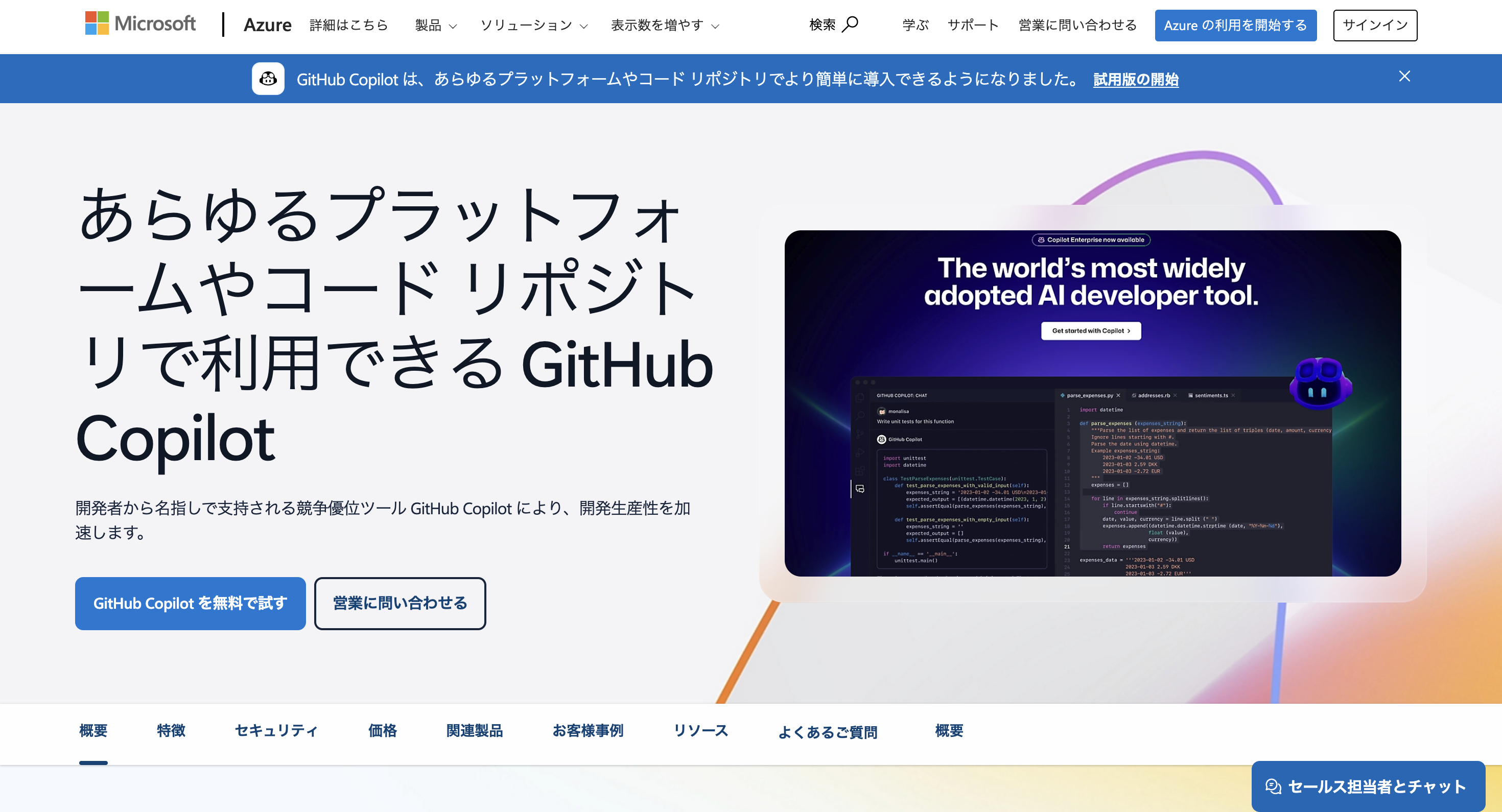Image resolution: width=1502 pixels, height=812 pixels.
Task: Click the Microsoft logo
Action: tap(140, 24)
